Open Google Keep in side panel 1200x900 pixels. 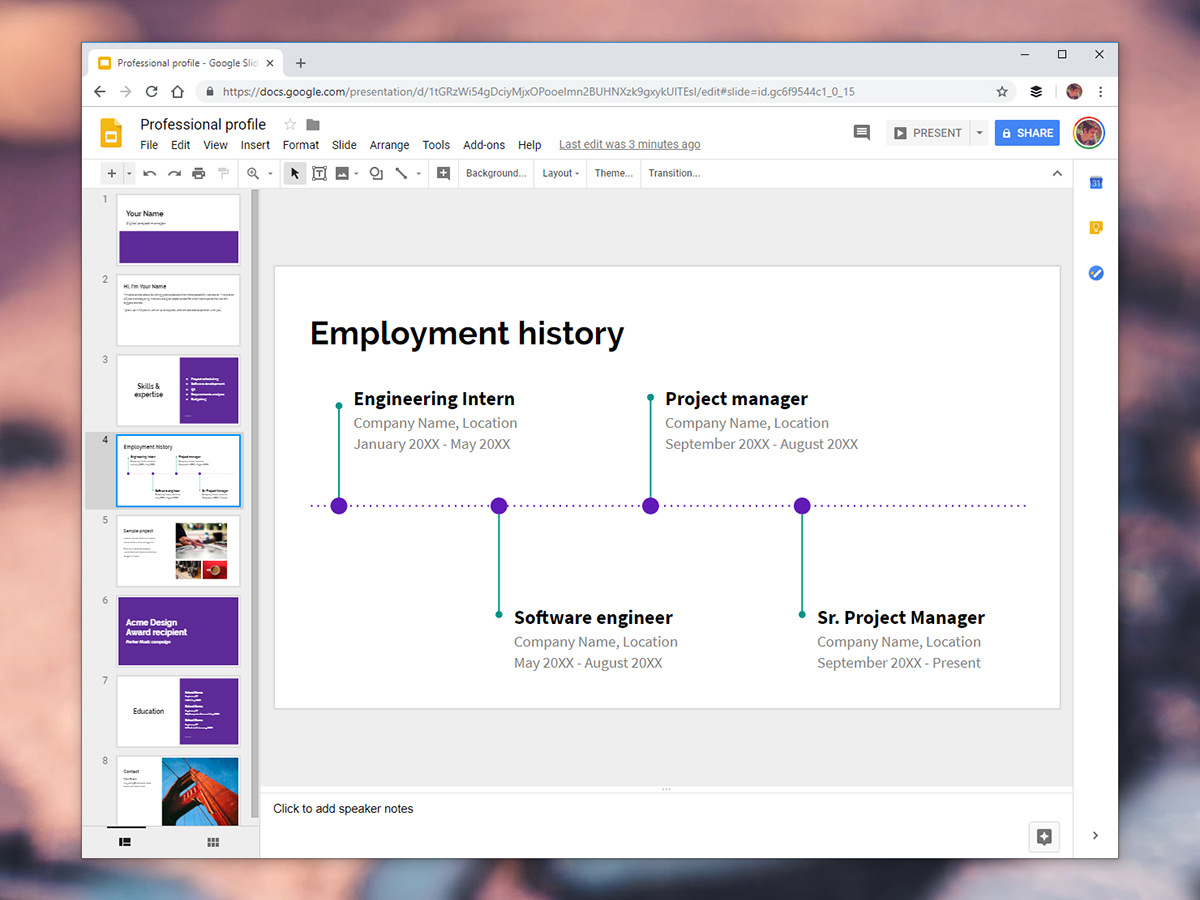coord(1095,228)
